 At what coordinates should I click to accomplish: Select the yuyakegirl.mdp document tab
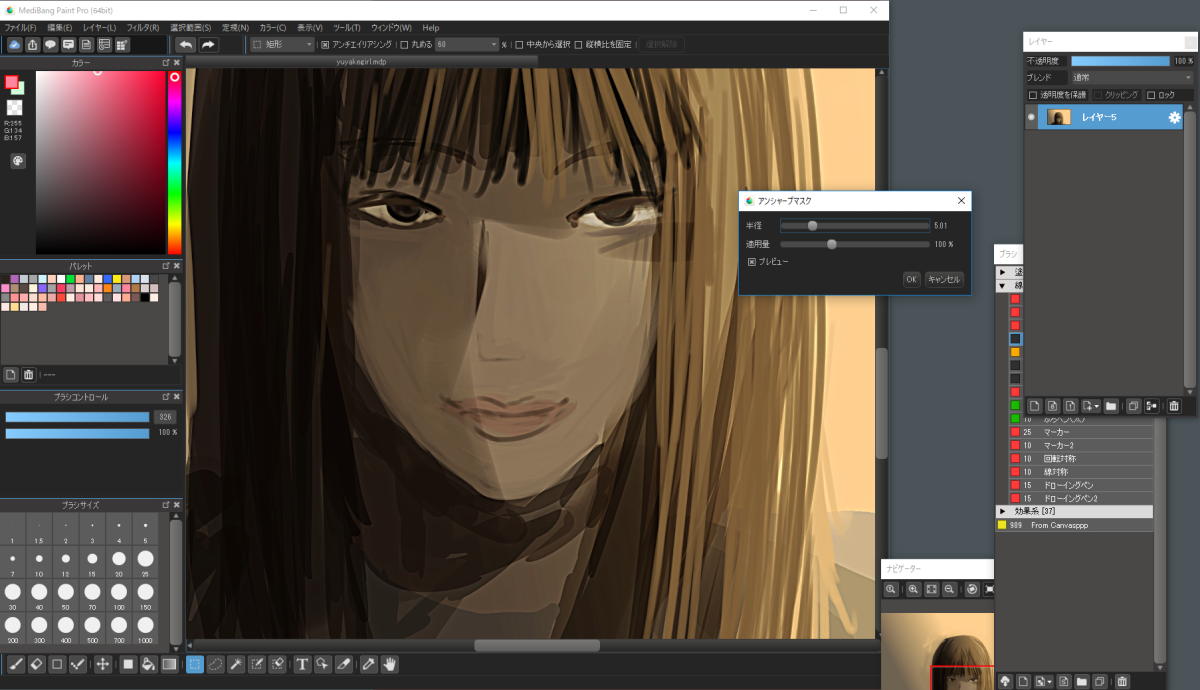click(361, 62)
